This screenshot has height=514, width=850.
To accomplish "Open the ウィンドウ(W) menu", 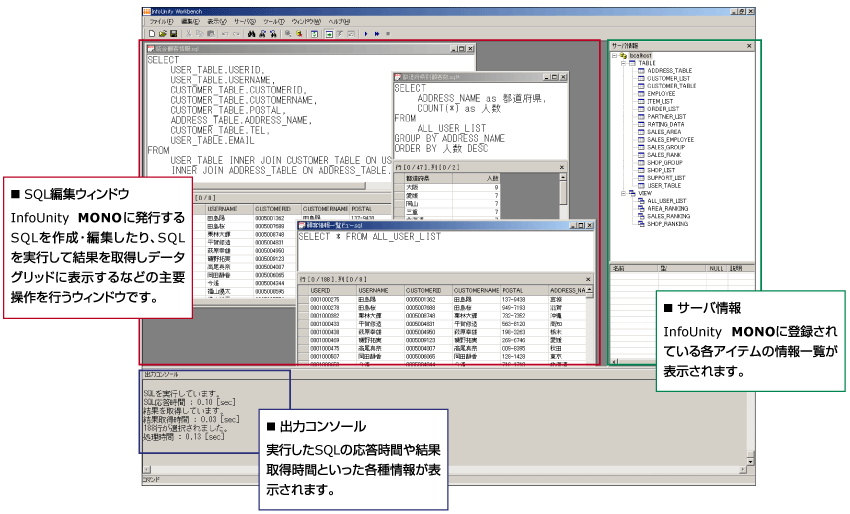I will tap(306, 22).
